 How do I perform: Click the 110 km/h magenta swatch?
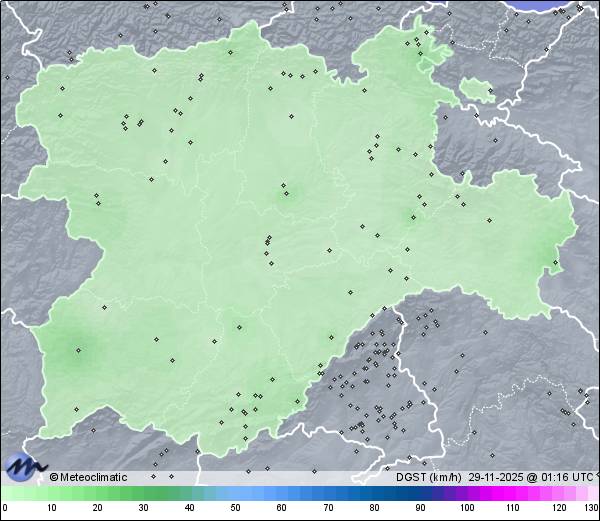(x=512, y=493)
